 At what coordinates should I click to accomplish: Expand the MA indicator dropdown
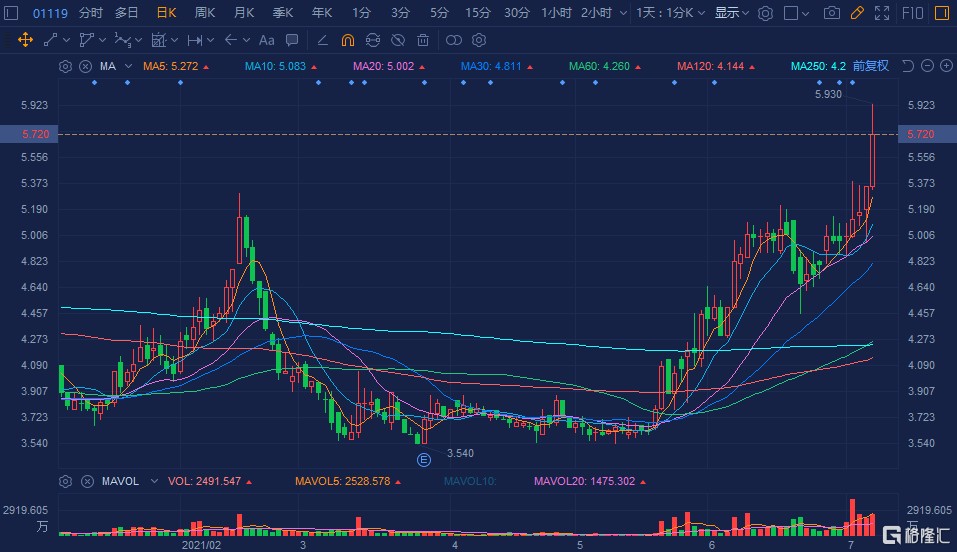[x=128, y=66]
